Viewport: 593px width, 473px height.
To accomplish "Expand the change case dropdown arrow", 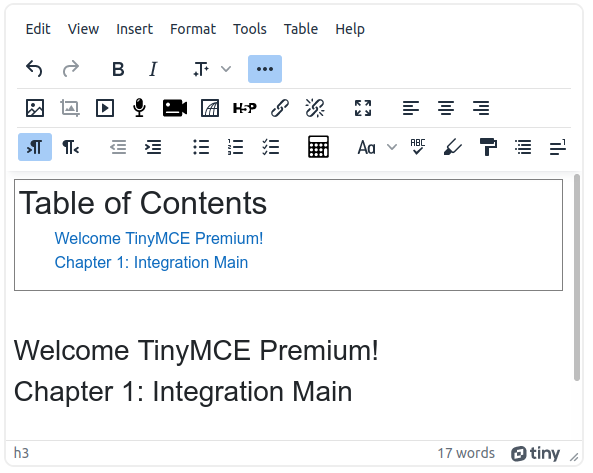I will [x=392, y=147].
